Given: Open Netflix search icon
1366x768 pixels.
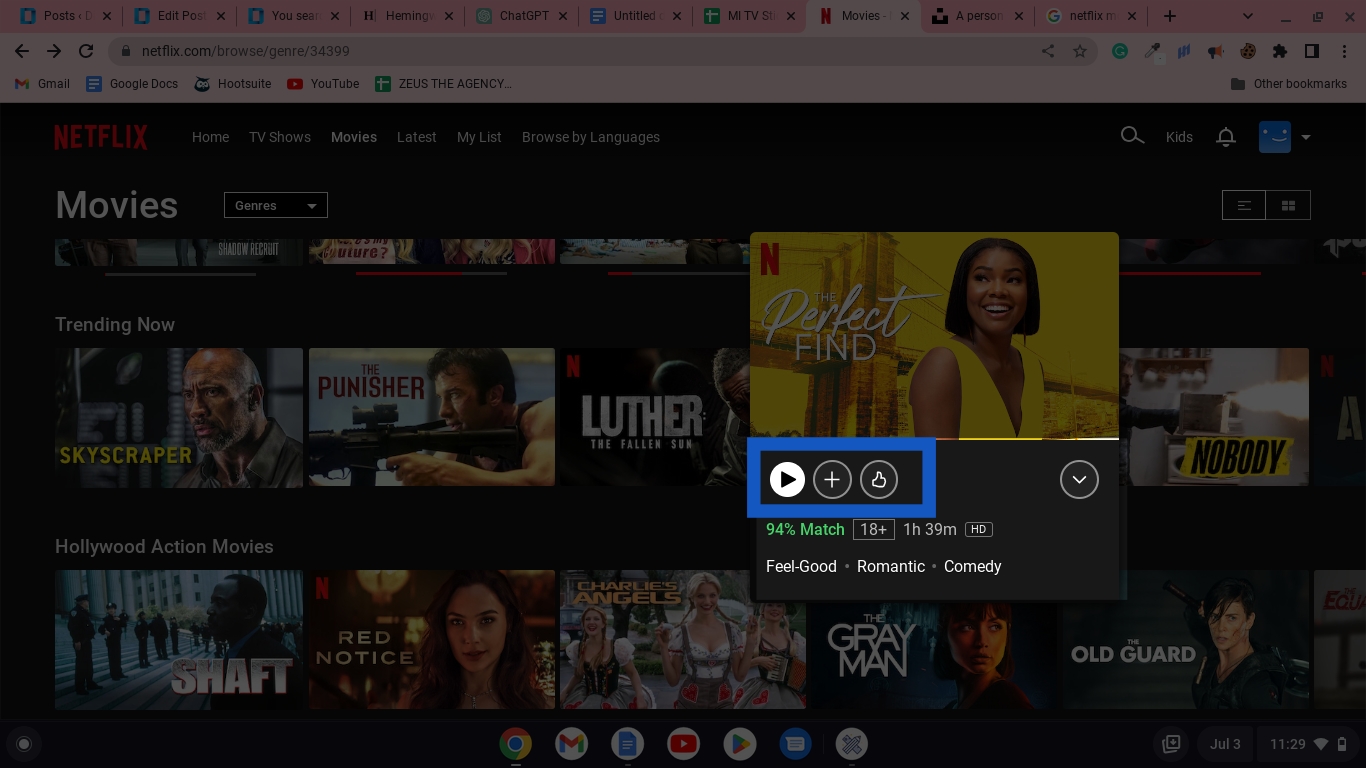Looking at the screenshot, I should click(x=1131, y=136).
